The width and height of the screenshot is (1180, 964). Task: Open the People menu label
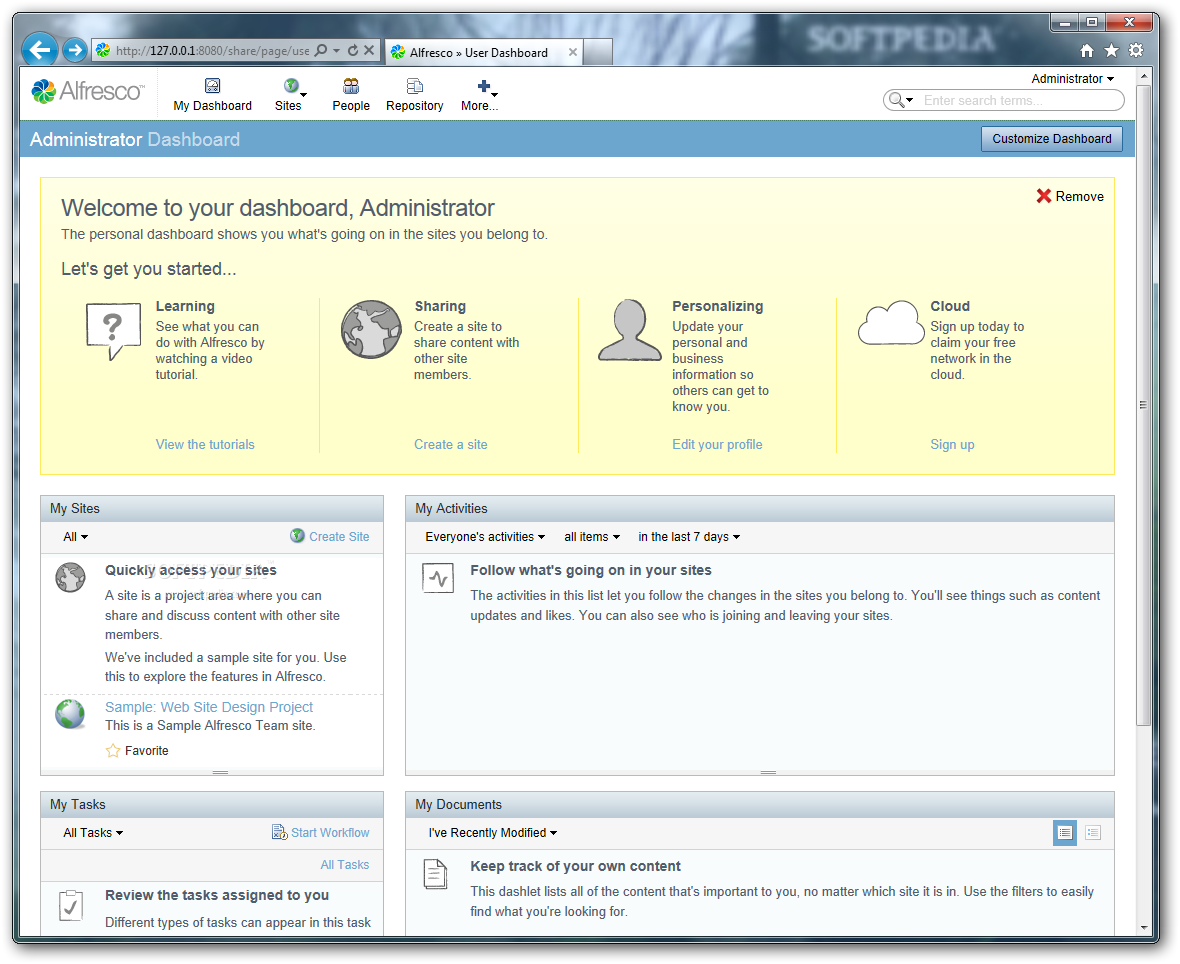351,105
